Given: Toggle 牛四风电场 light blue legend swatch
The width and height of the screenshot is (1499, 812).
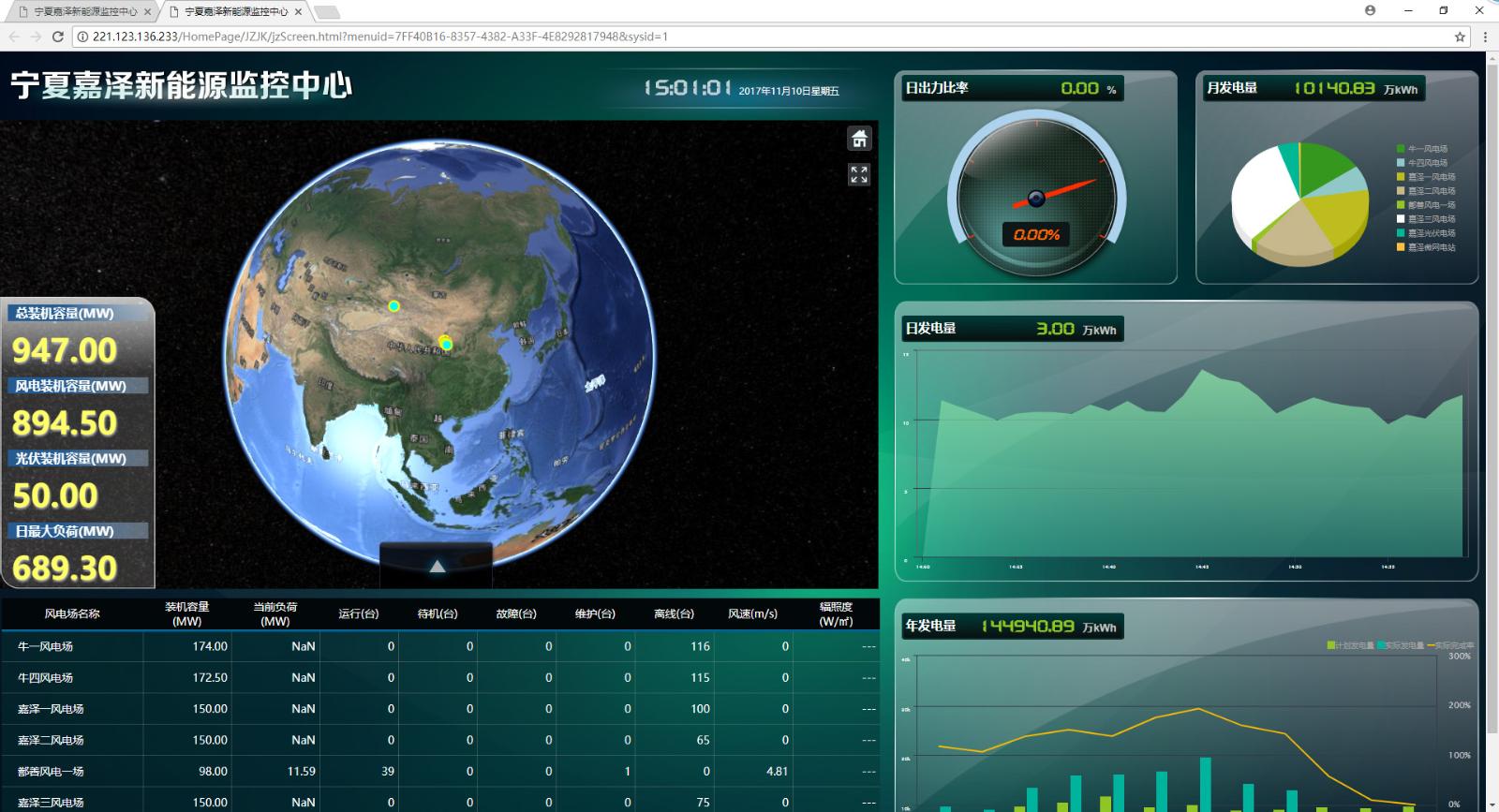Looking at the screenshot, I should pyautogui.click(x=1401, y=163).
